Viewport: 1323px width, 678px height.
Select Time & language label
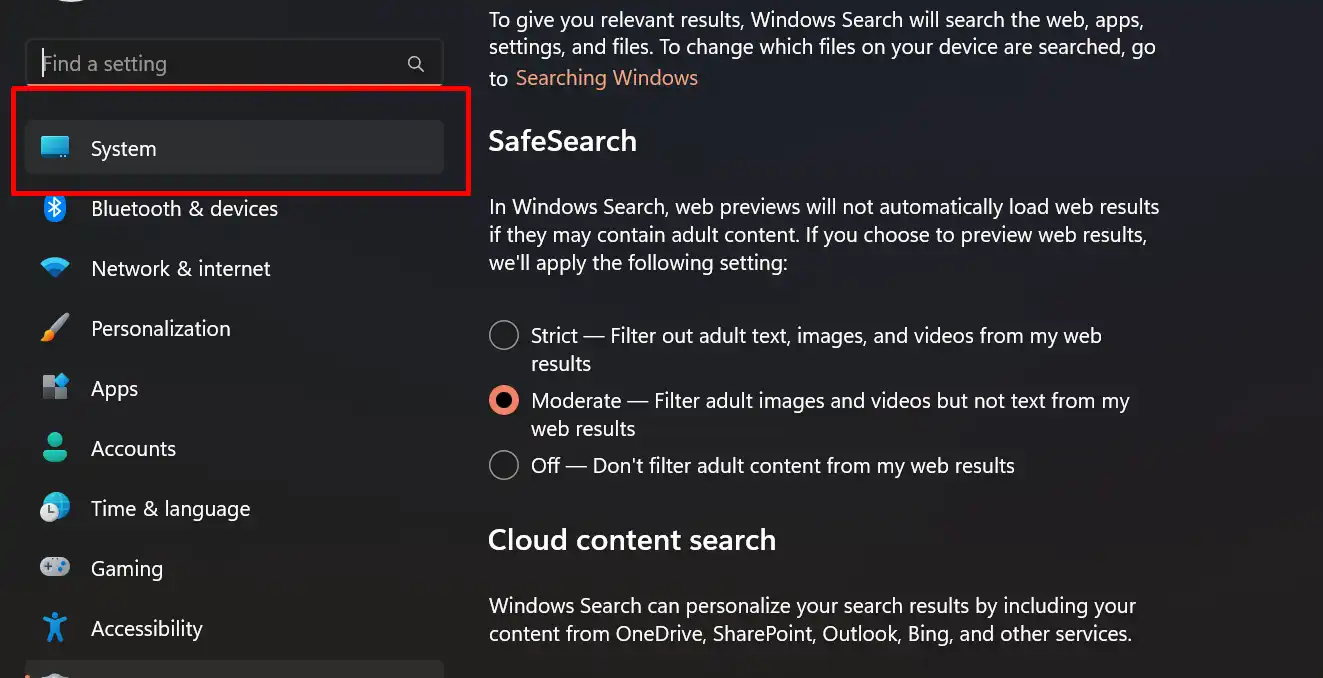pos(170,508)
